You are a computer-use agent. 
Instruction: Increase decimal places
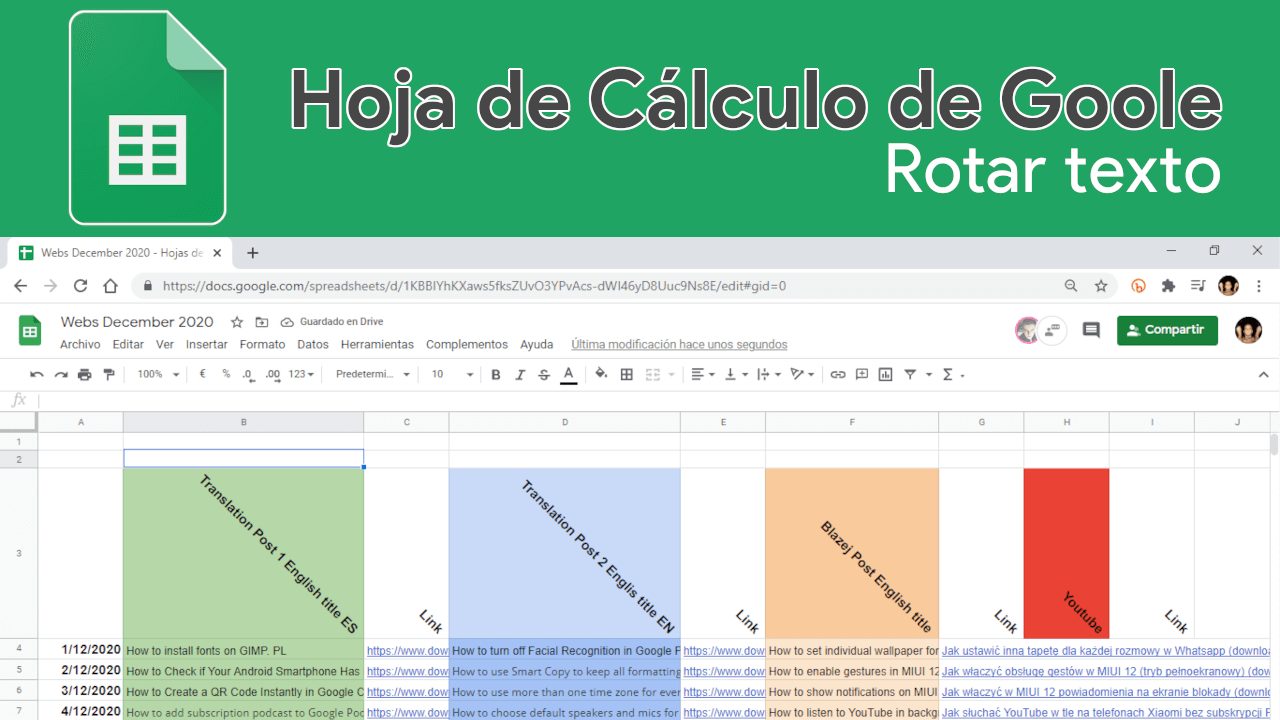click(271, 374)
